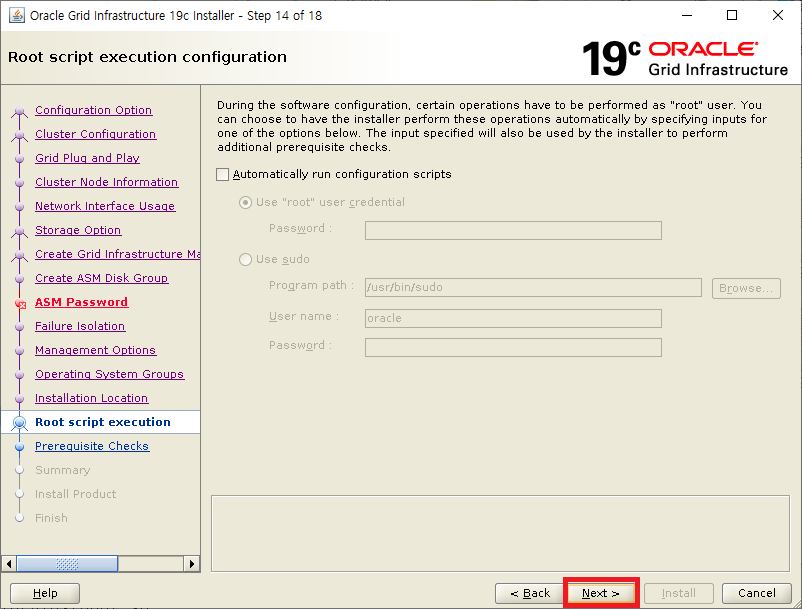Open Management Options step

tap(96, 350)
